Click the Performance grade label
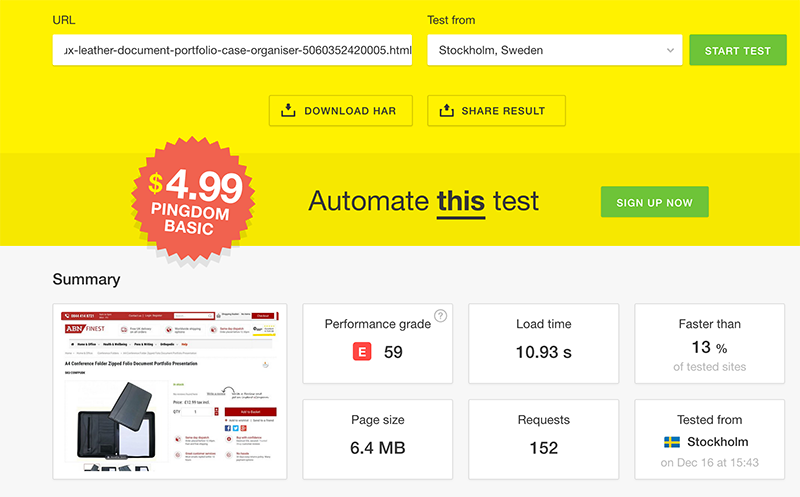This screenshot has width=800, height=497. point(378,324)
